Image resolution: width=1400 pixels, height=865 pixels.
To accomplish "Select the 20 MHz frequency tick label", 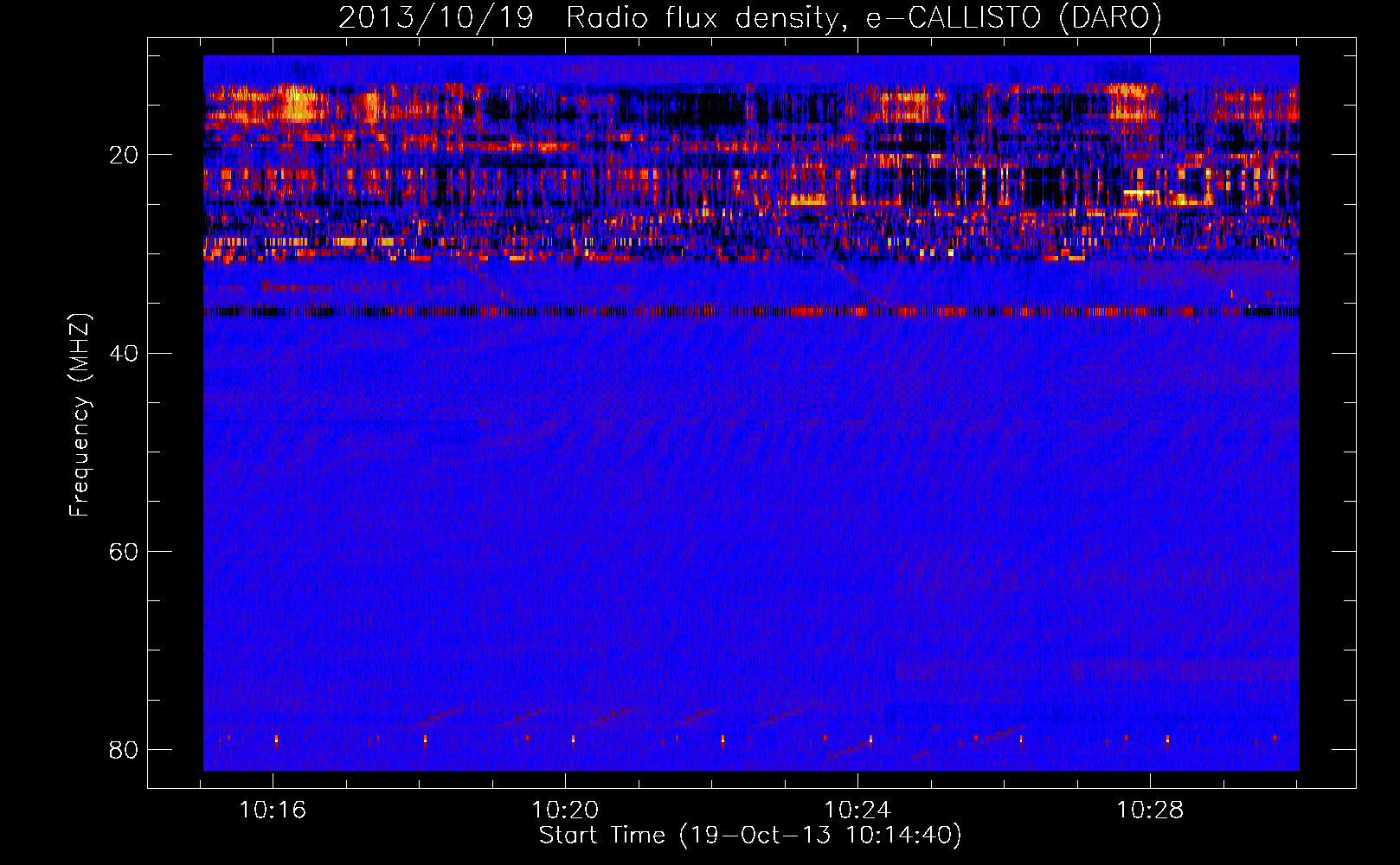I will coord(124,155).
